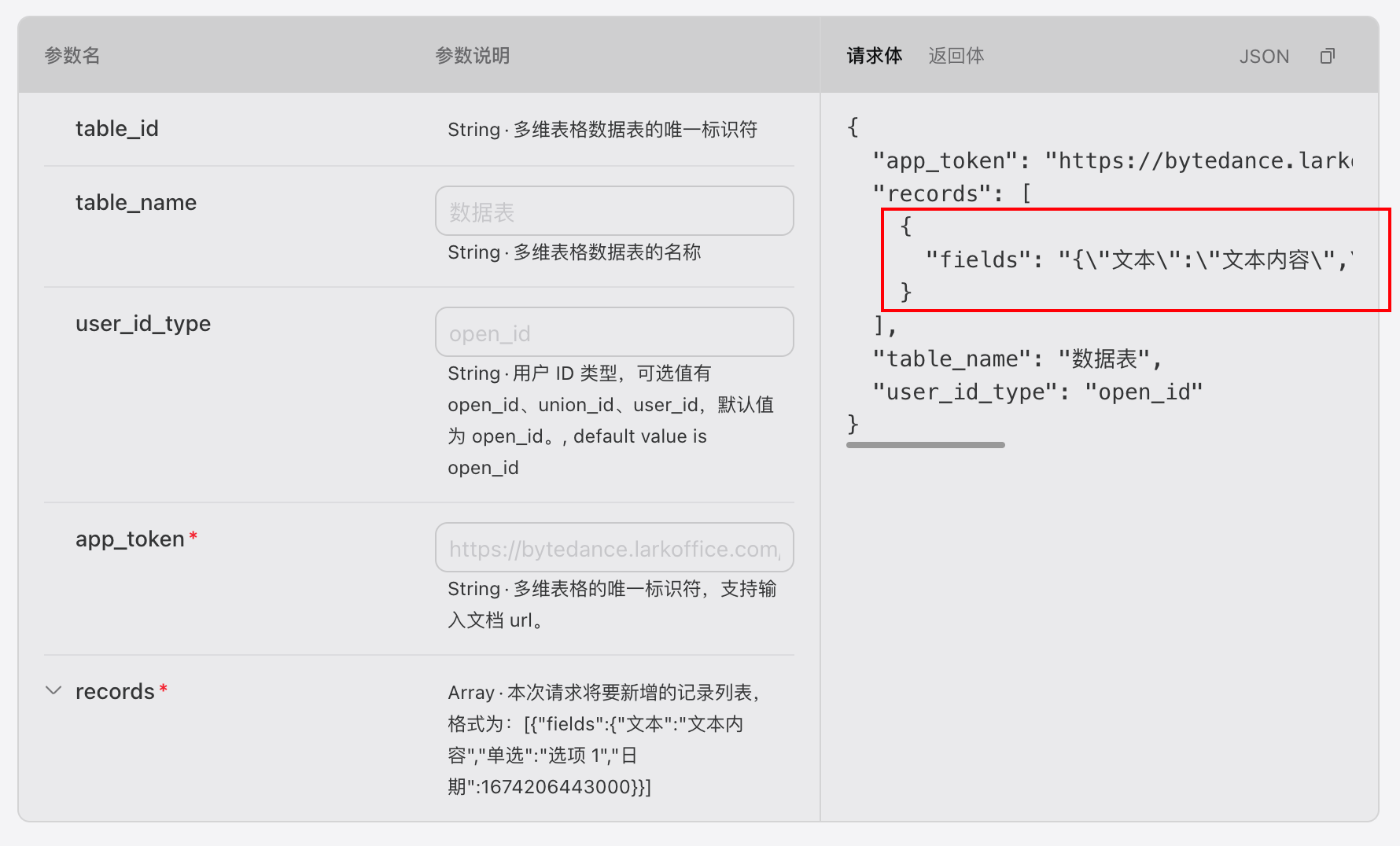Click the 参数说明 column header
1400x846 pixels.
(x=472, y=56)
